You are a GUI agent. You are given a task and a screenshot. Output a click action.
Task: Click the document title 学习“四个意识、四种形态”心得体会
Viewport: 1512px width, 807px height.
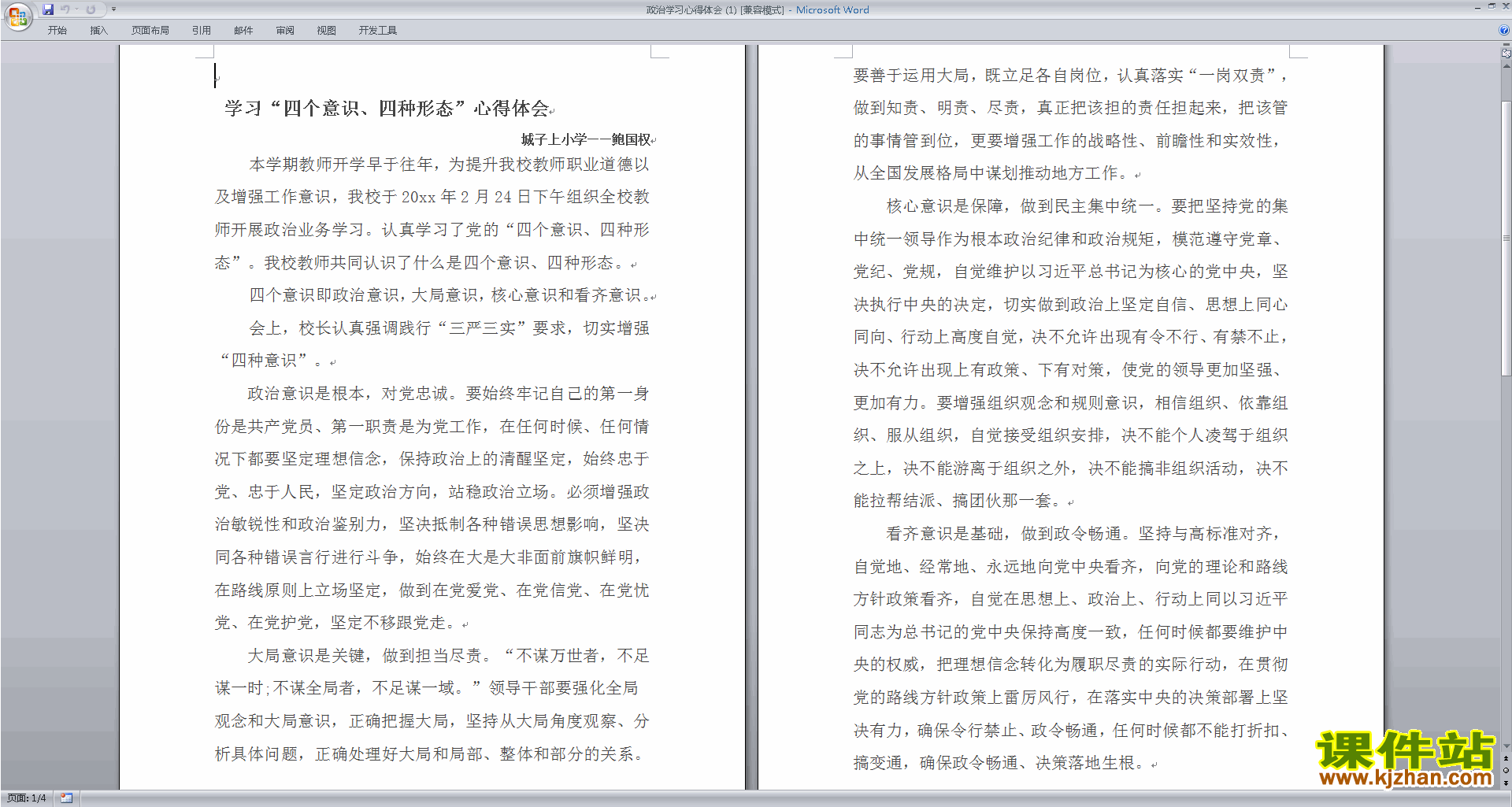pos(387,108)
